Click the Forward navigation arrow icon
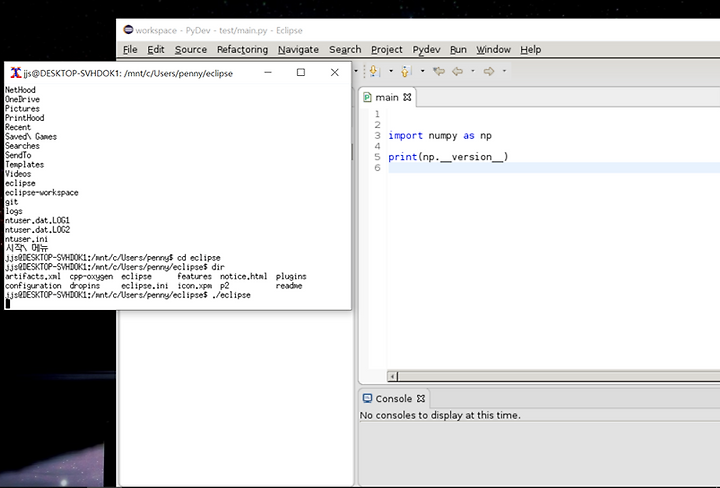 489,71
